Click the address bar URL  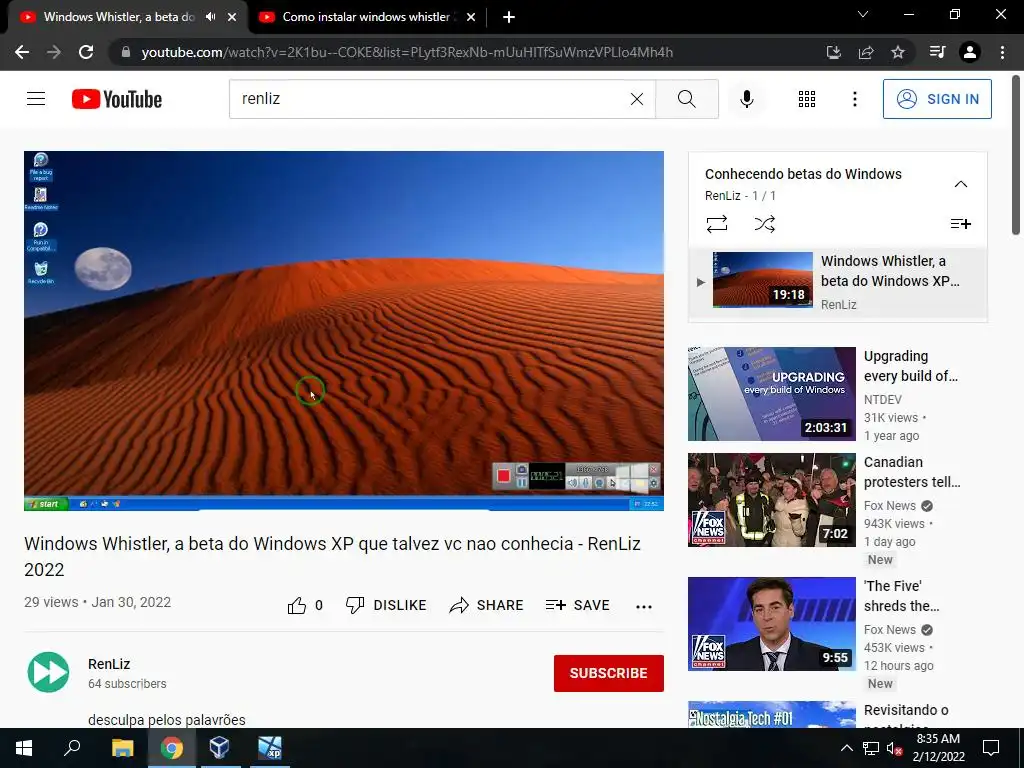(x=407, y=52)
